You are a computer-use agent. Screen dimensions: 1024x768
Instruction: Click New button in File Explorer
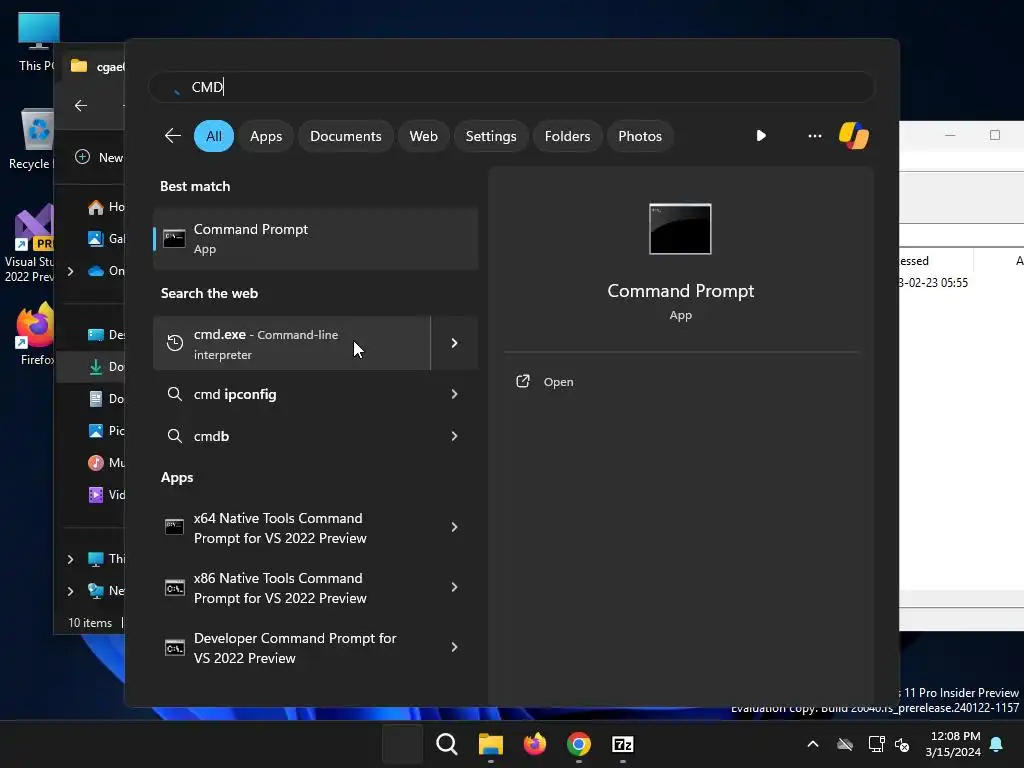coord(99,157)
